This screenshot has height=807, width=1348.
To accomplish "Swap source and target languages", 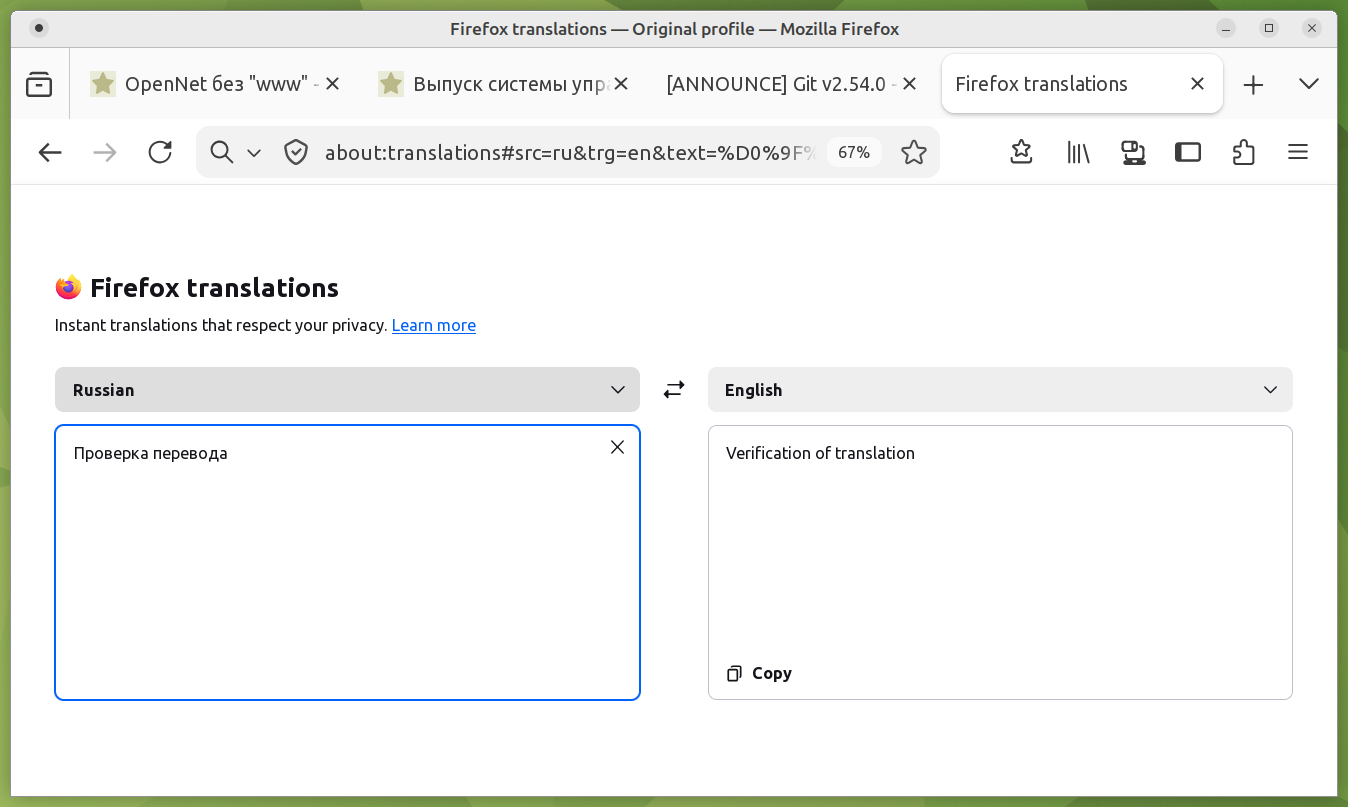I will 674,389.
